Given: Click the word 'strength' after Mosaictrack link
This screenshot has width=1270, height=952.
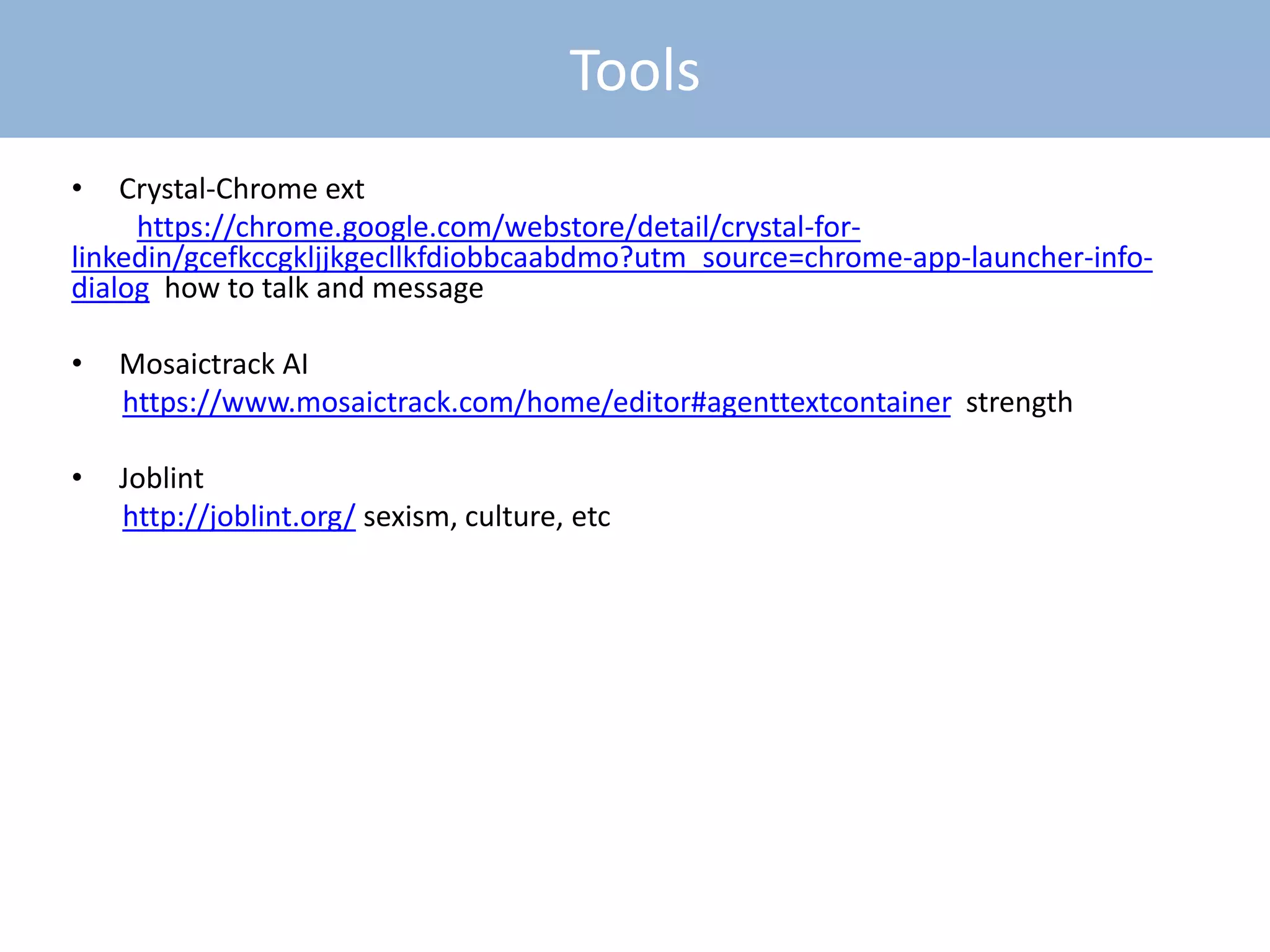Looking at the screenshot, I should click(x=1019, y=403).
